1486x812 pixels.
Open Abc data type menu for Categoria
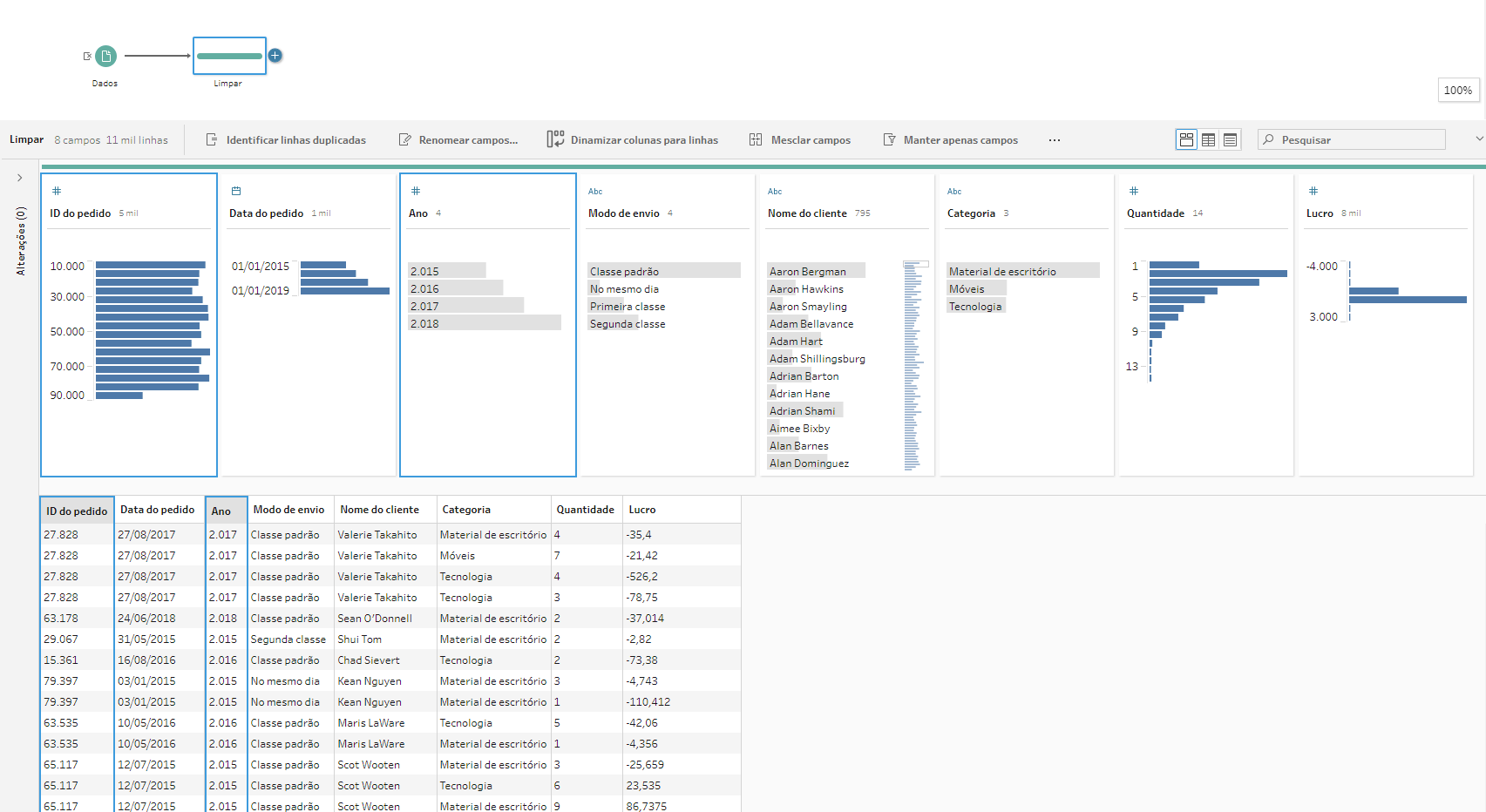[954, 191]
